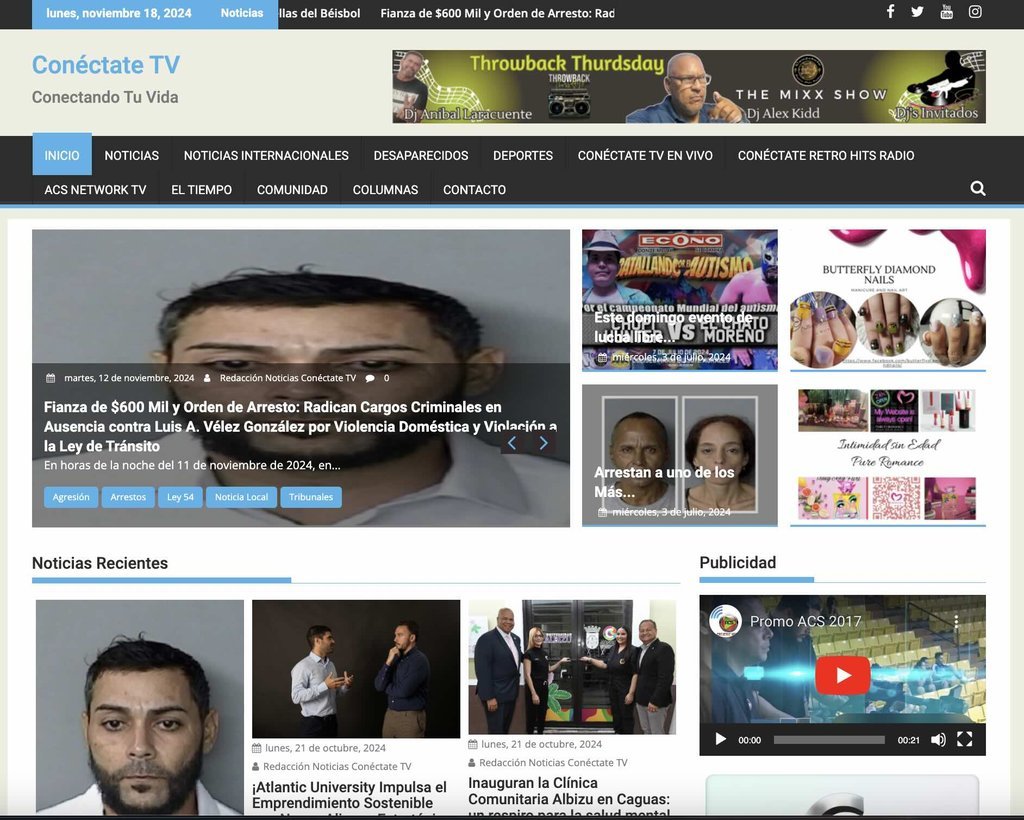This screenshot has height=820, width=1024.
Task: Seek within the promo video progress bar
Action: (829, 740)
